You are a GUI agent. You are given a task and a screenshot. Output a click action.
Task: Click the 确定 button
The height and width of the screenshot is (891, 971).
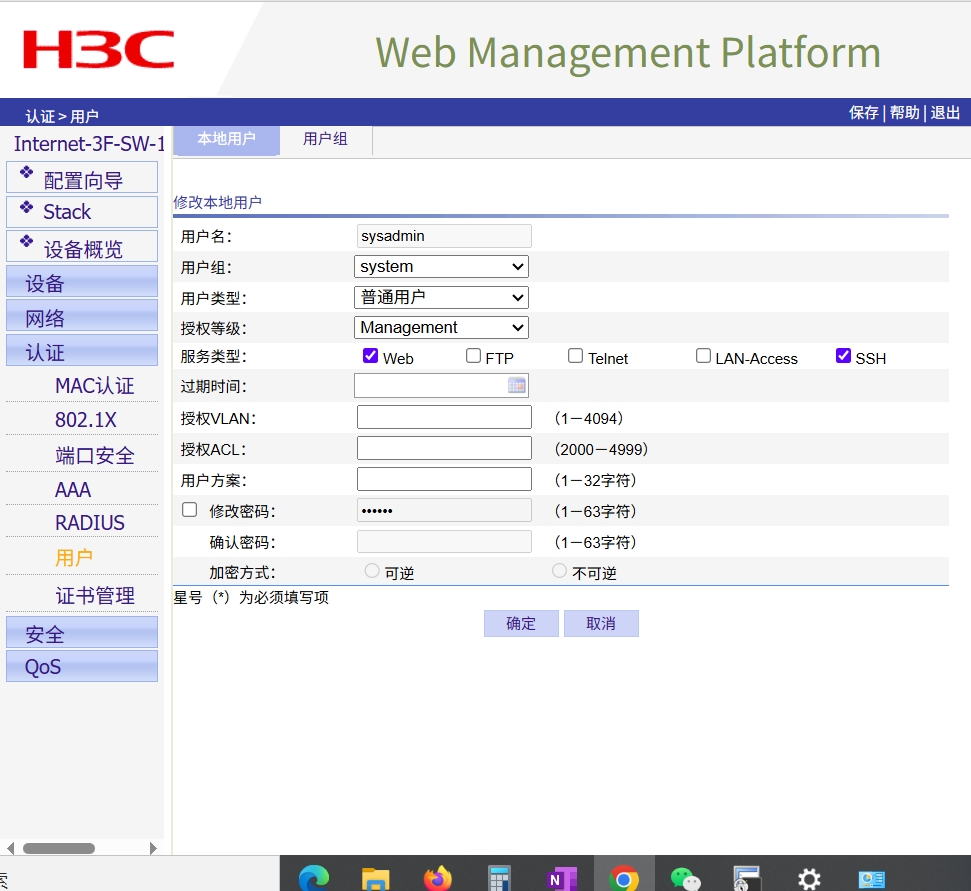pos(521,624)
